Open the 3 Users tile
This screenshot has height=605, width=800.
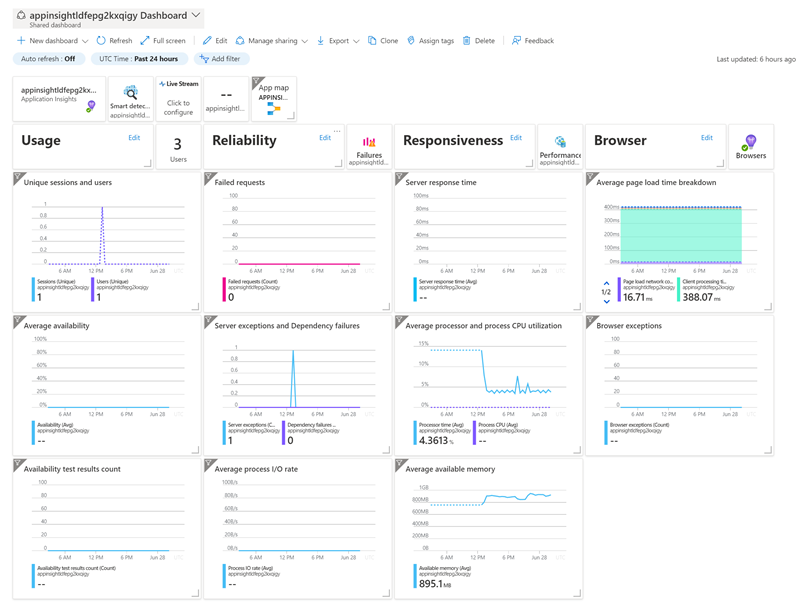[178, 147]
